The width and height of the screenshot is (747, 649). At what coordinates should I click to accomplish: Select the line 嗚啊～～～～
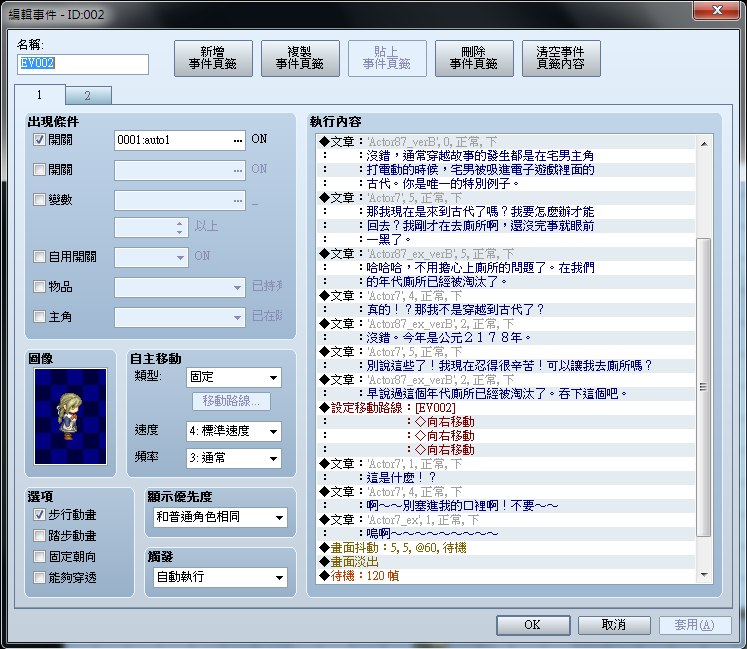click(x=506, y=534)
